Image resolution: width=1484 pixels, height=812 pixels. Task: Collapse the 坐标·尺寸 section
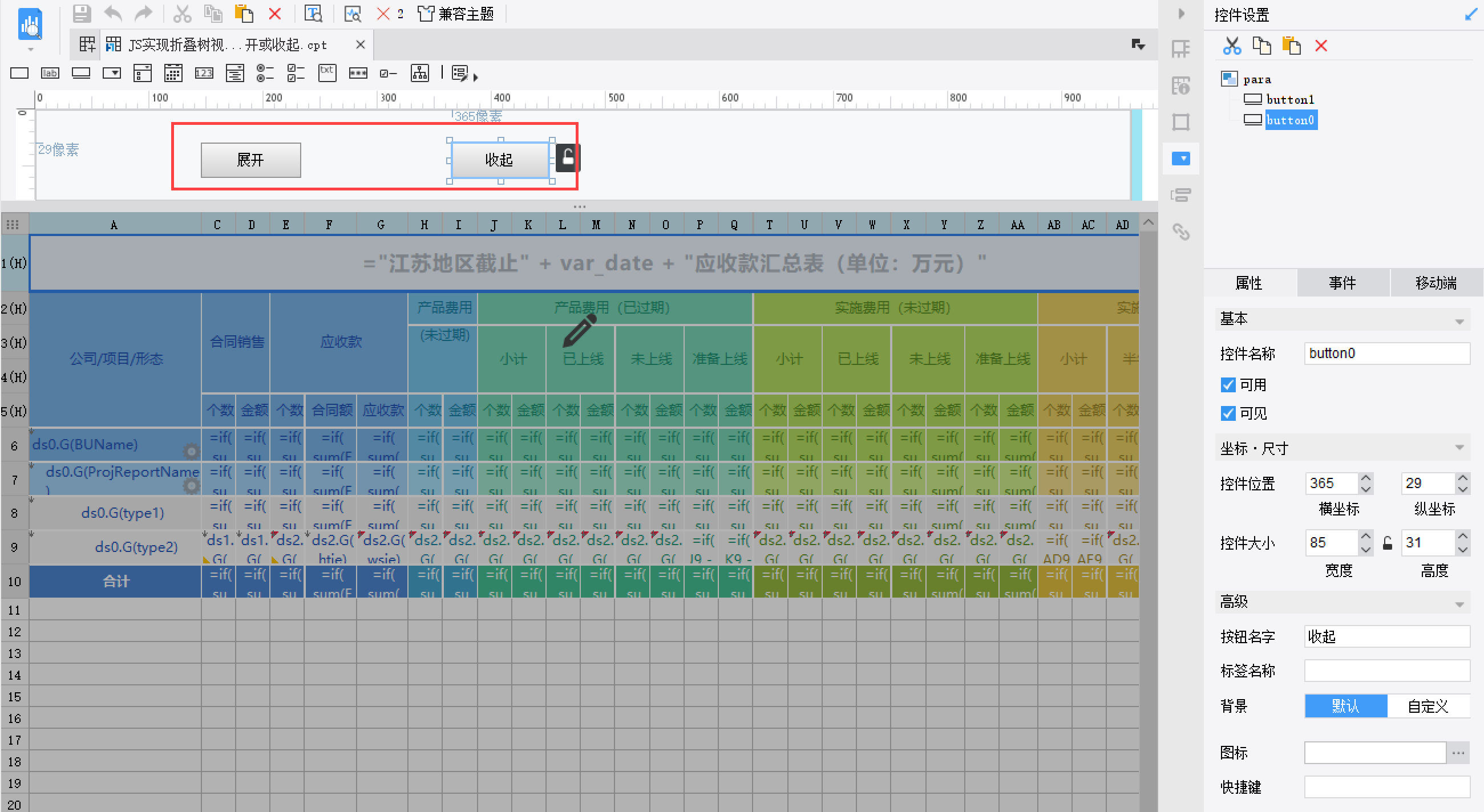click(1459, 448)
